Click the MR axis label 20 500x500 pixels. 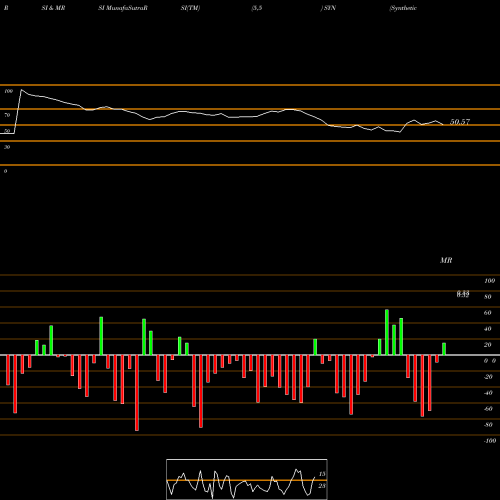pos(488,345)
